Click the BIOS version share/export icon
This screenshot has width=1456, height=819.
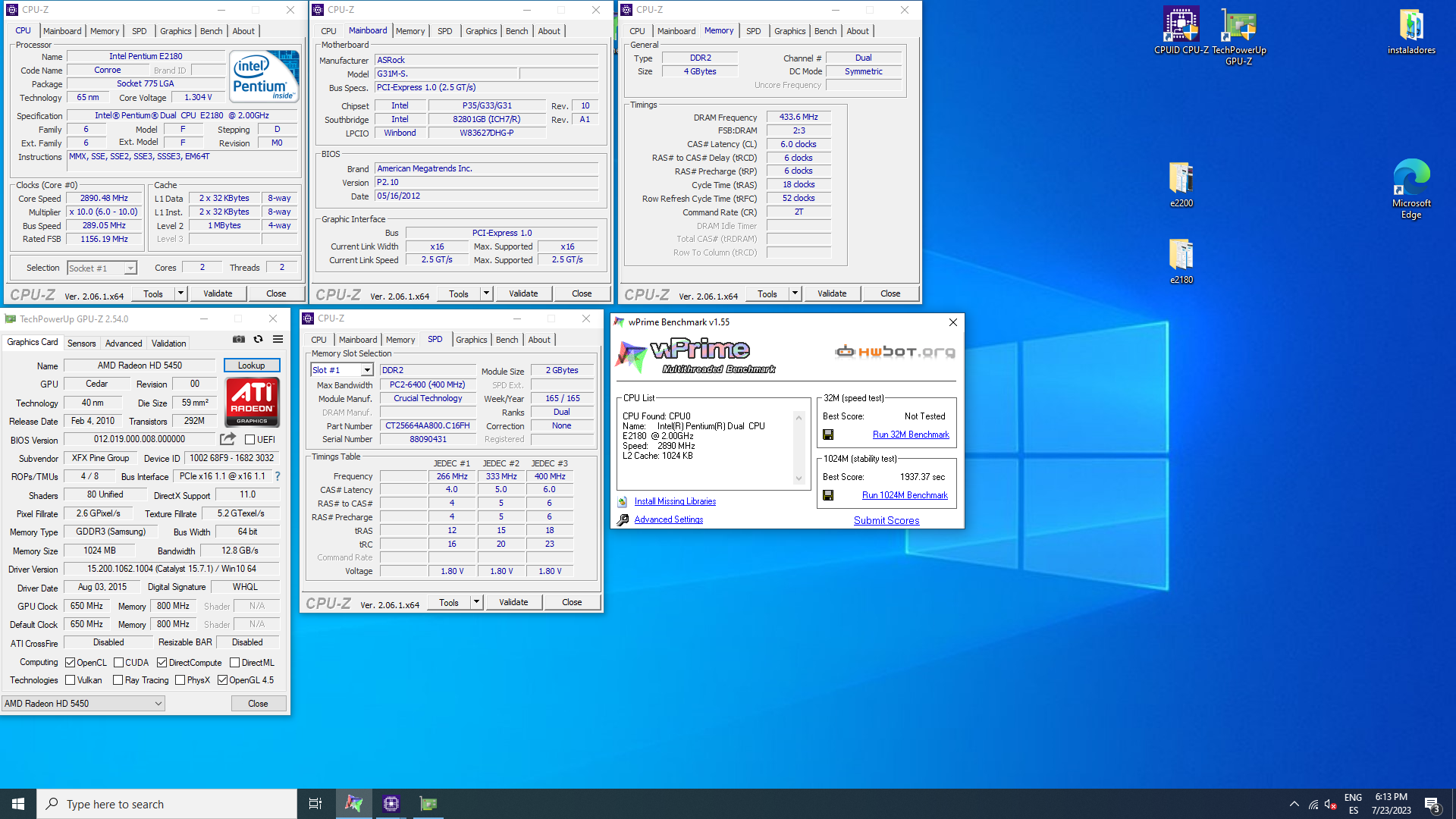[227, 439]
